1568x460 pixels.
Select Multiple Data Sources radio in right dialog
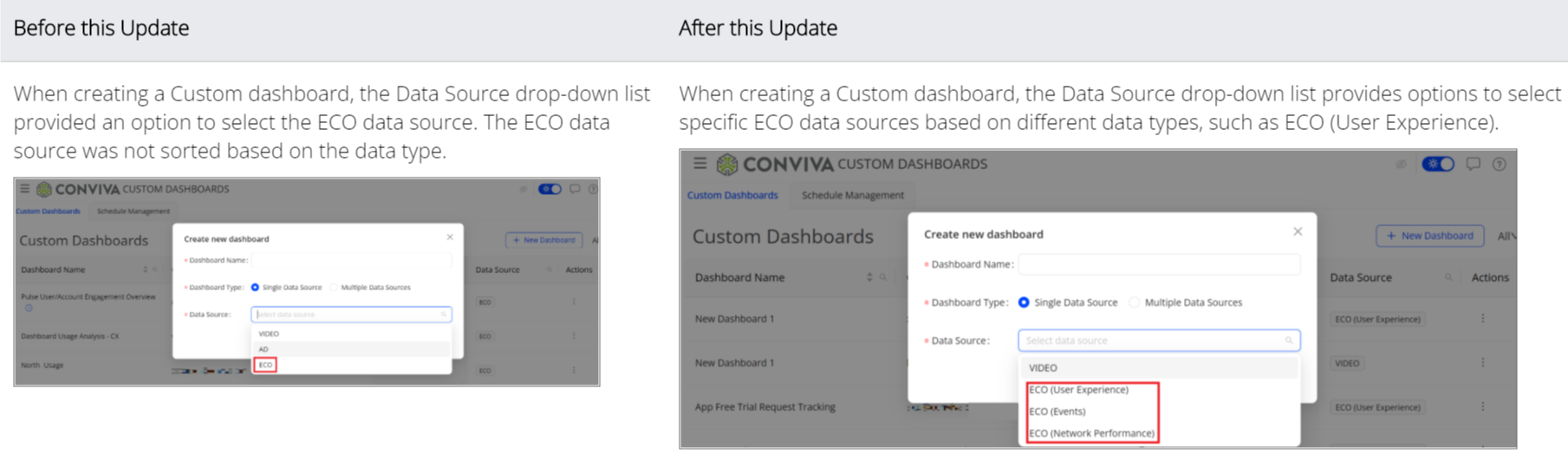coord(1134,302)
